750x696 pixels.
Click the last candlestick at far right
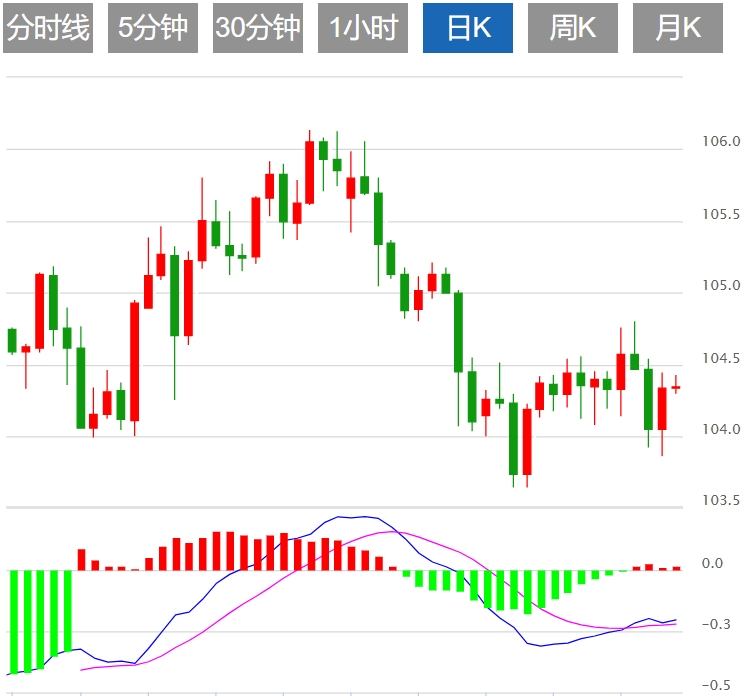(676, 387)
